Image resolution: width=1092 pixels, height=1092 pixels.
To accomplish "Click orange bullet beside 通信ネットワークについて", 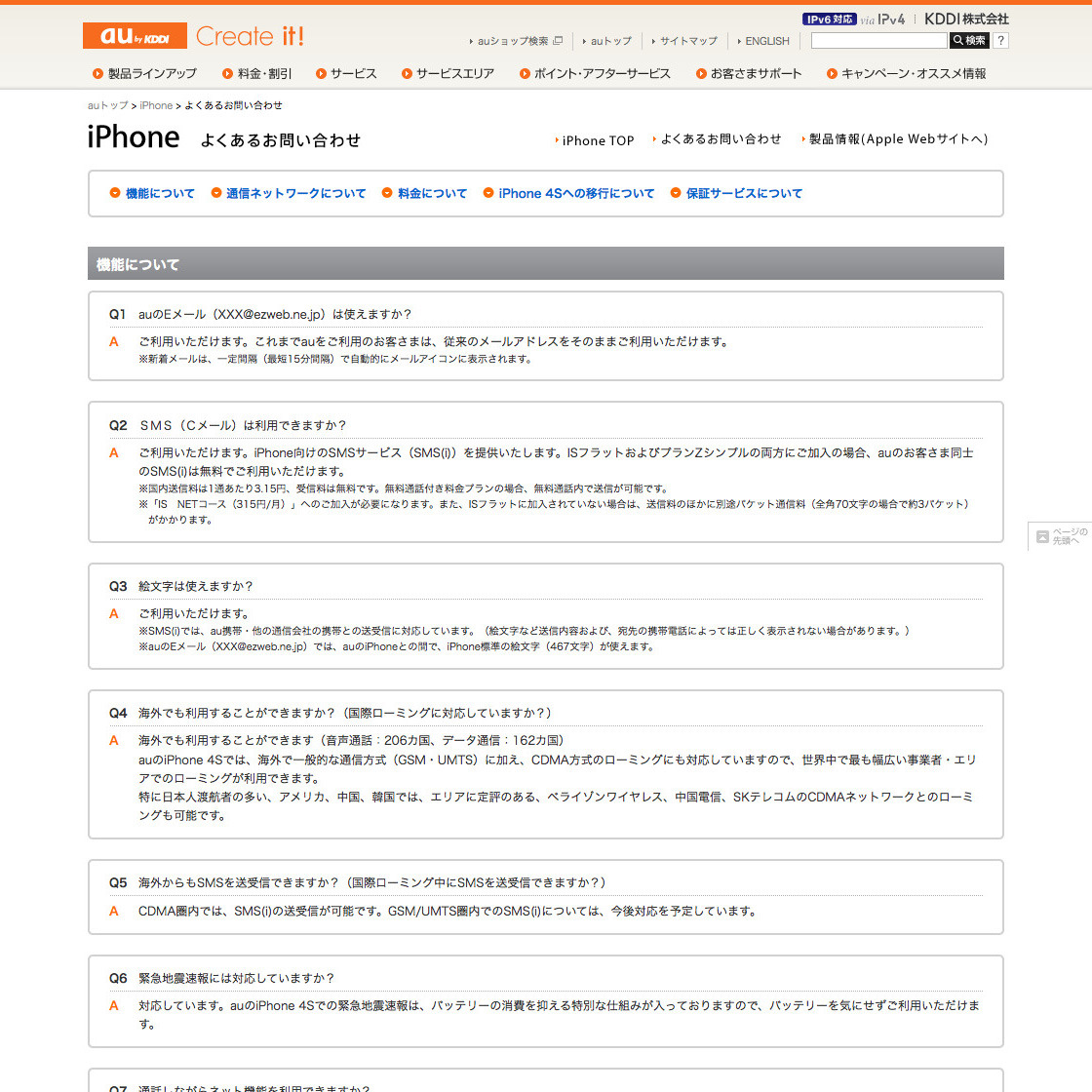I will [x=215, y=193].
